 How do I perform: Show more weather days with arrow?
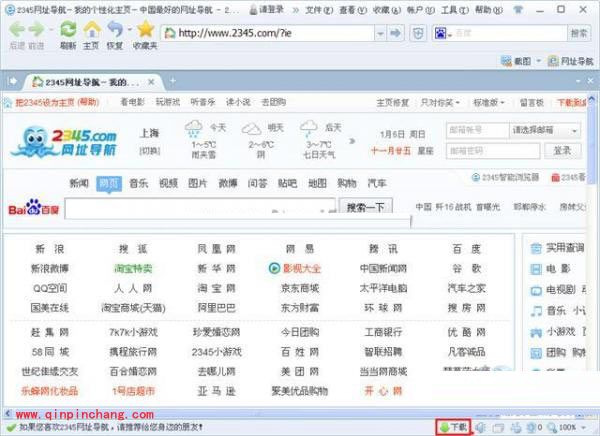pyautogui.click(x=352, y=141)
